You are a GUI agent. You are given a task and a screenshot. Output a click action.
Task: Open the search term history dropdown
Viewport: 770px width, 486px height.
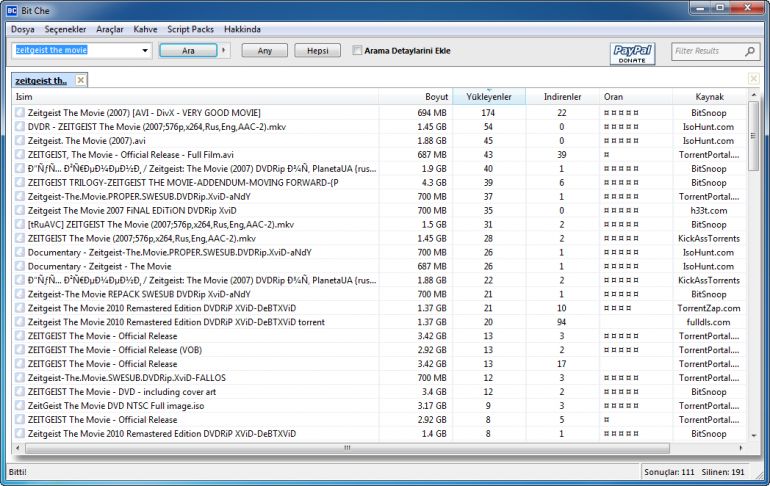(145, 50)
